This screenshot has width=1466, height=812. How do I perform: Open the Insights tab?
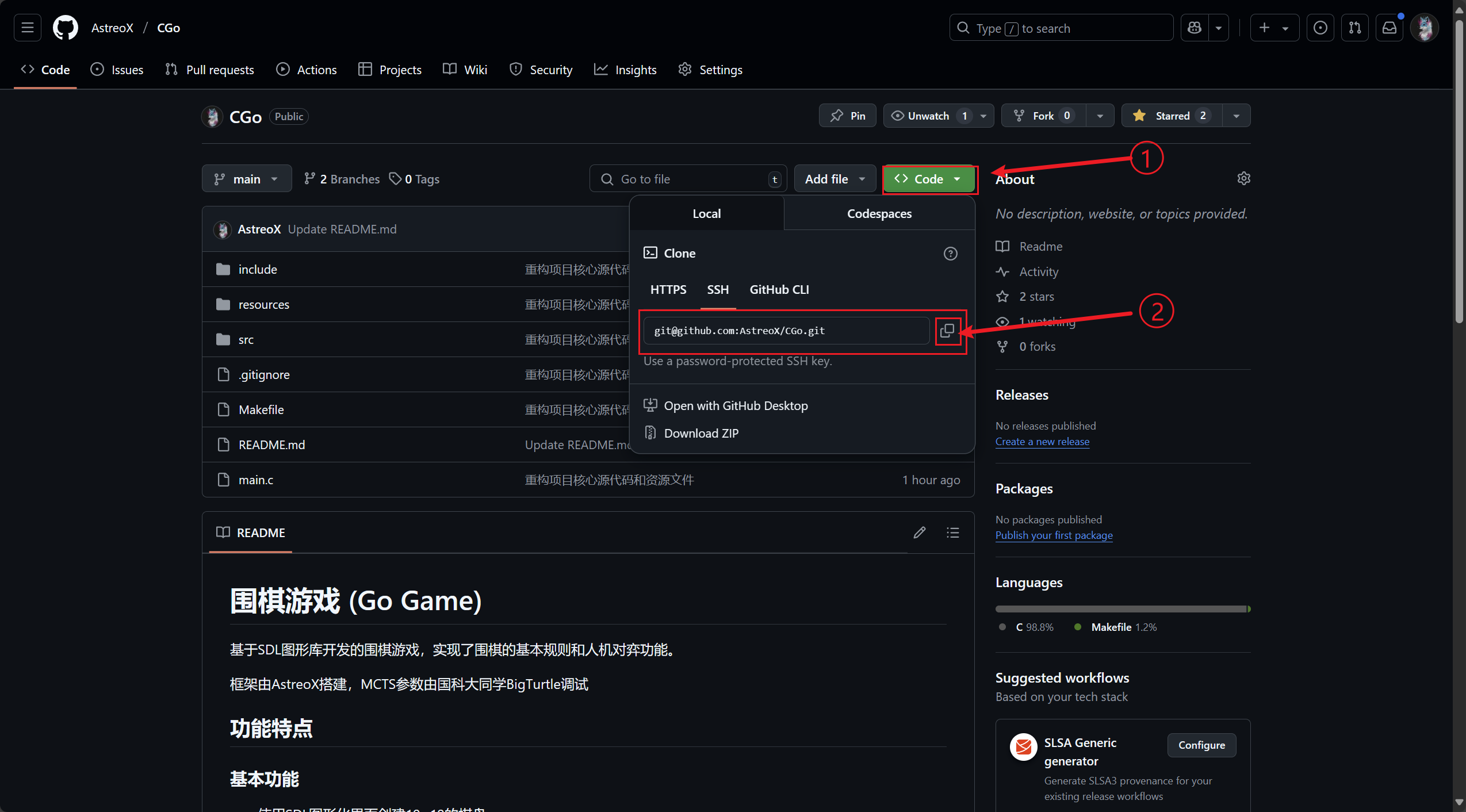point(625,70)
